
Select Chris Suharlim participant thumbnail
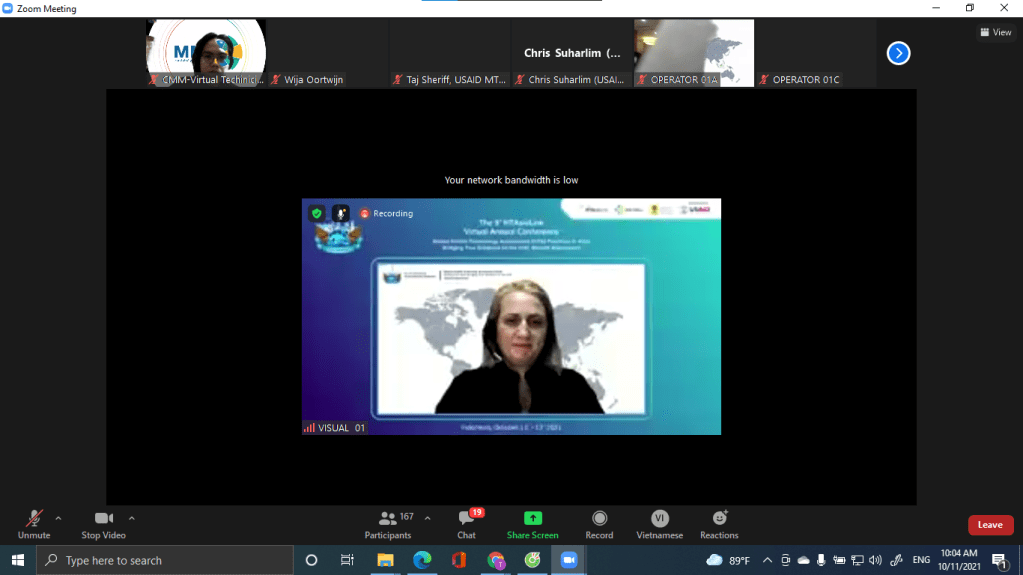pyautogui.click(x=573, y=53)
